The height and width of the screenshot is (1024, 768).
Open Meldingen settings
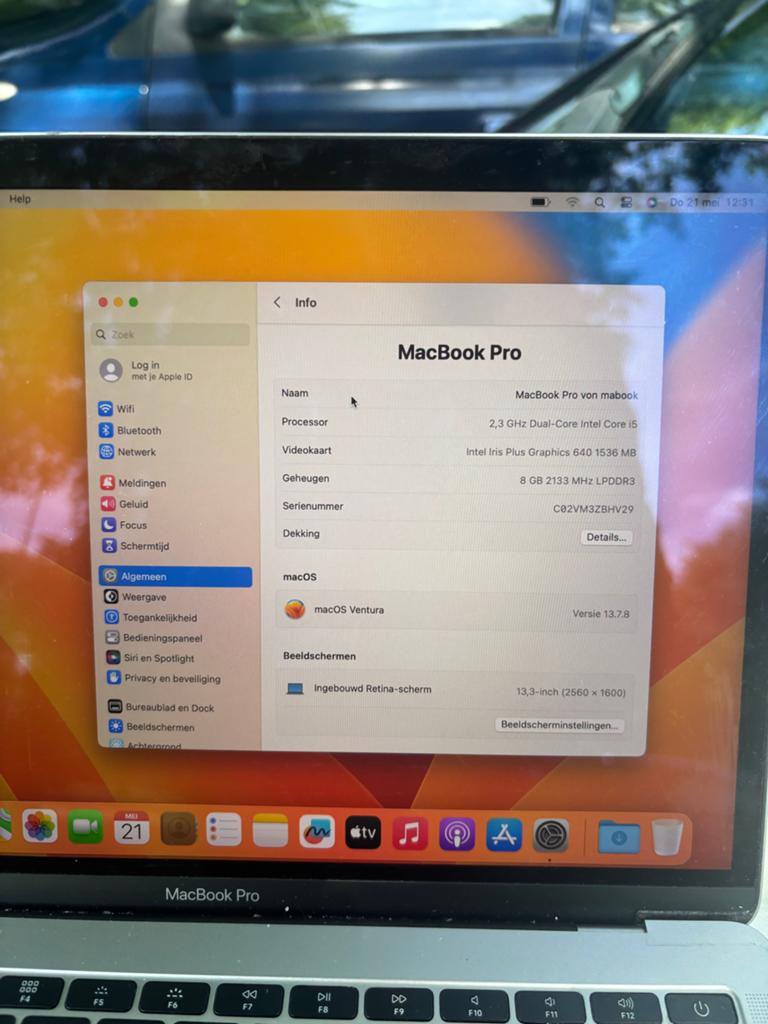[x=133, y=483]
